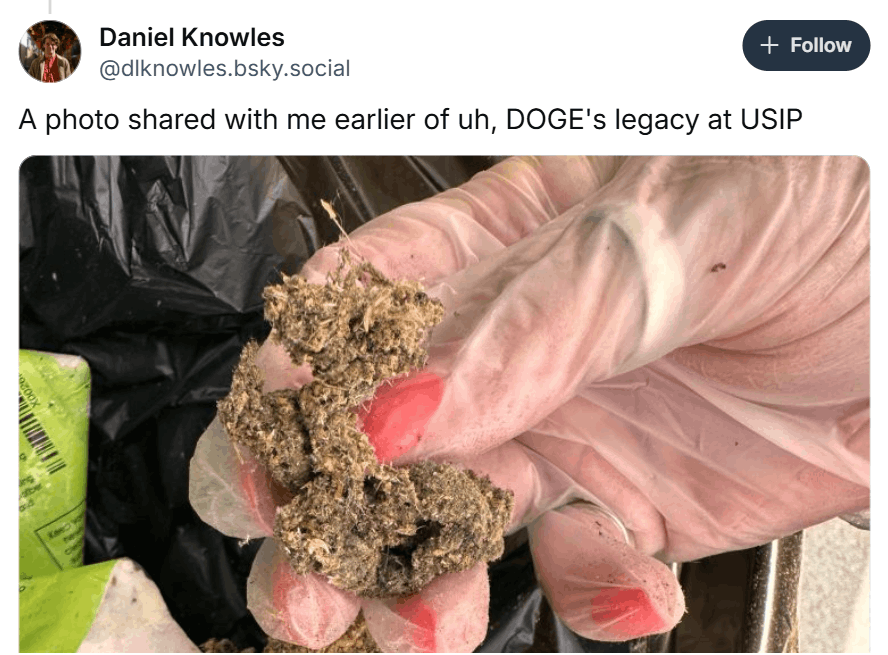Click the plus icon in Follow button
The height and width of the screenshot is (655, 888).
[769, 45]
